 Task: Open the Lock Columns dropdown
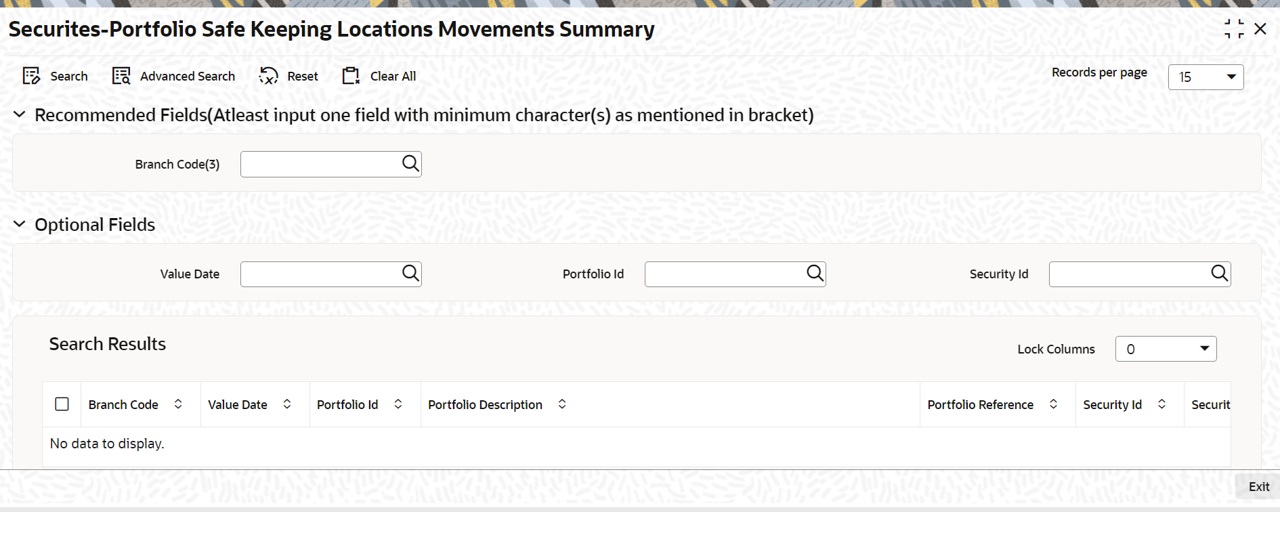click(1166, 349)
